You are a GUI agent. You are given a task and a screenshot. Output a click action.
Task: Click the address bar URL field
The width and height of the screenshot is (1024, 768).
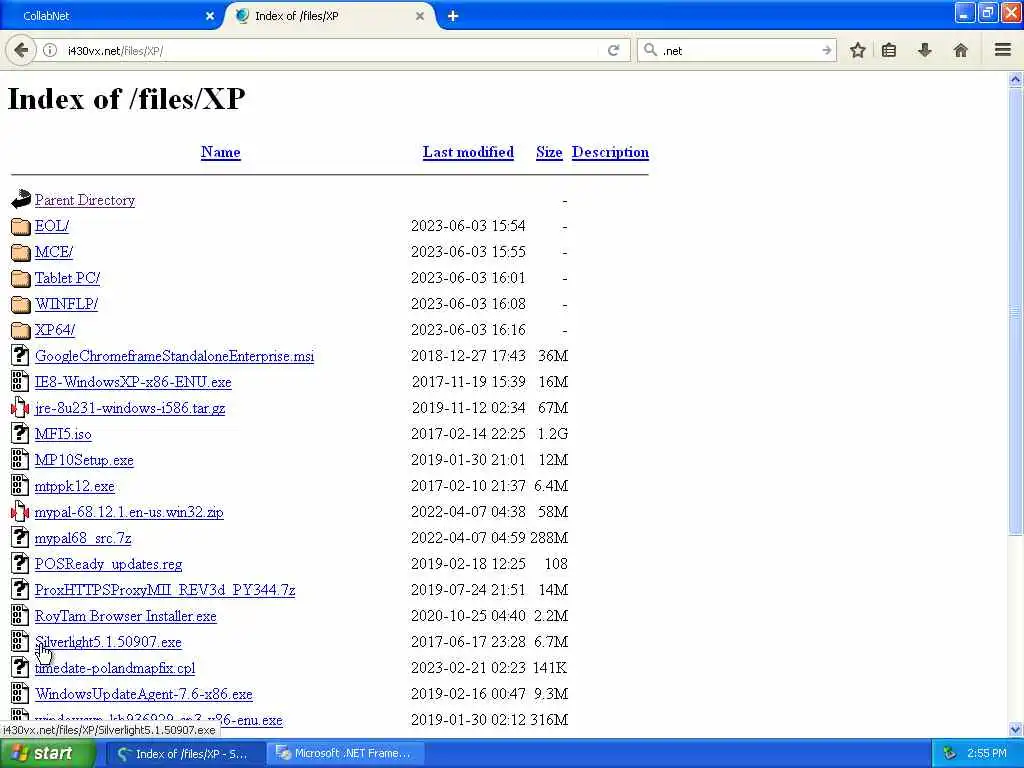pos(330,50)
